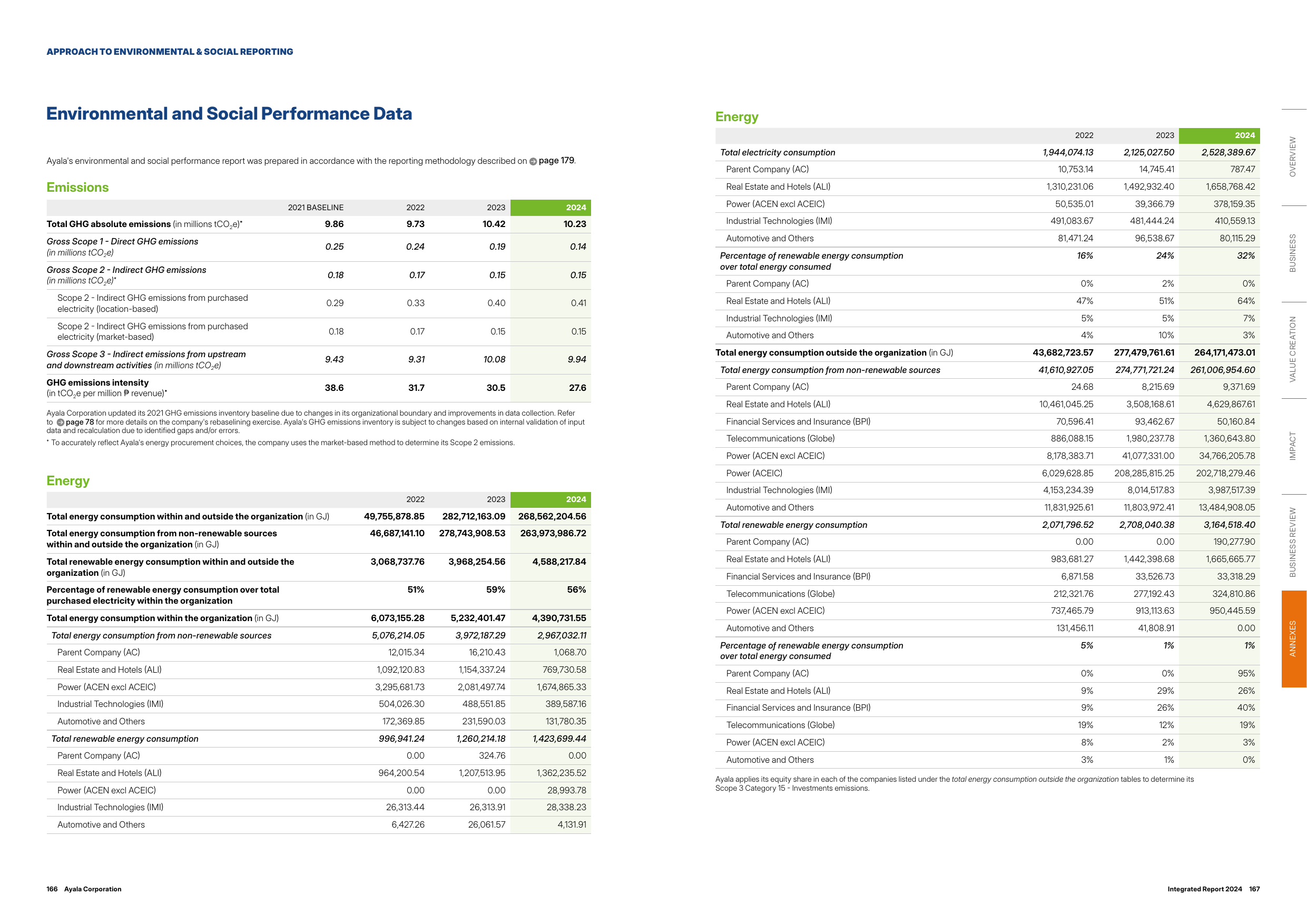Image resolution: width=1307 pixels, height=924 pixels.
Task: Click the 32% renewable percentage for 2024
Action: coord(1245,255)
